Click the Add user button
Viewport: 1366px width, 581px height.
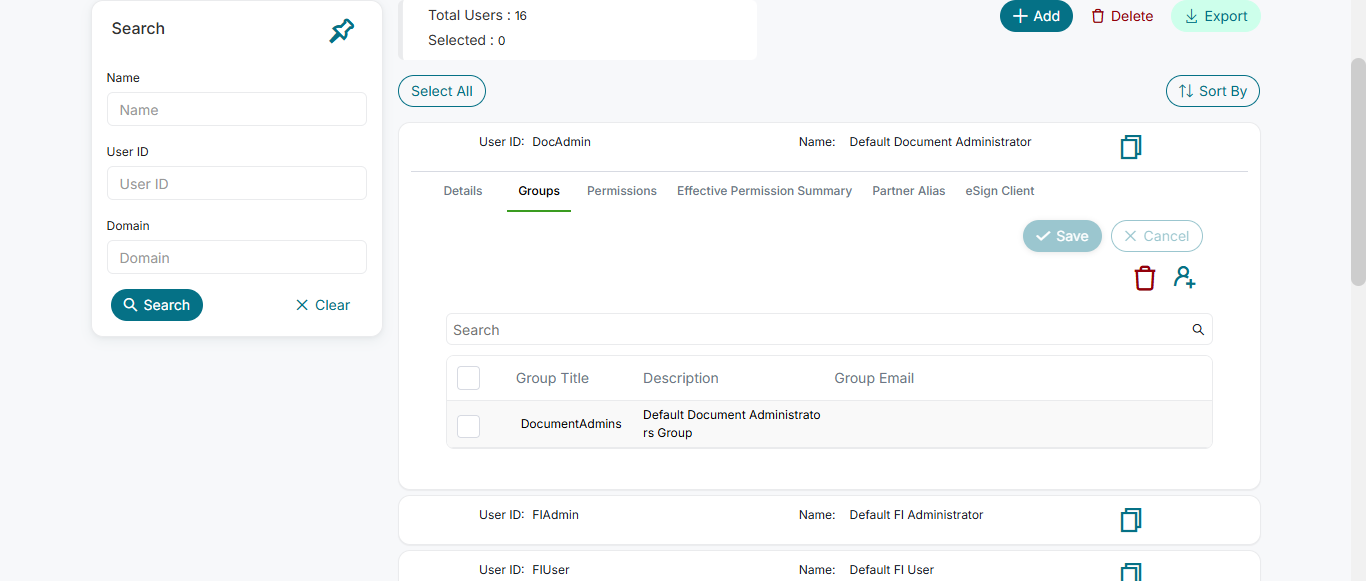(x=1036, y=16)
